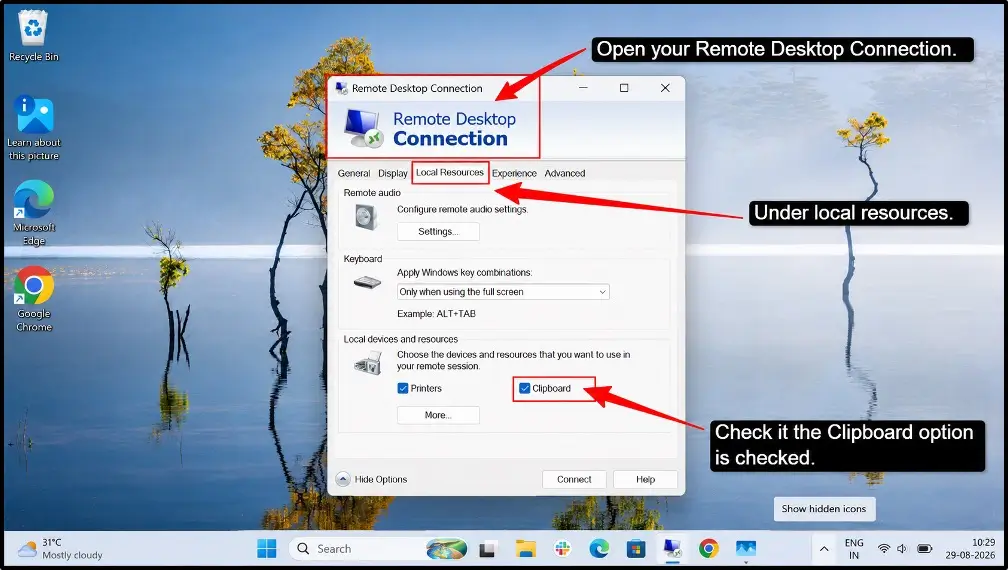Viewport: 1008px width, 570px height.
Task: Switch to the General tab
Action: pyautogui.click(x=354, y=174)
